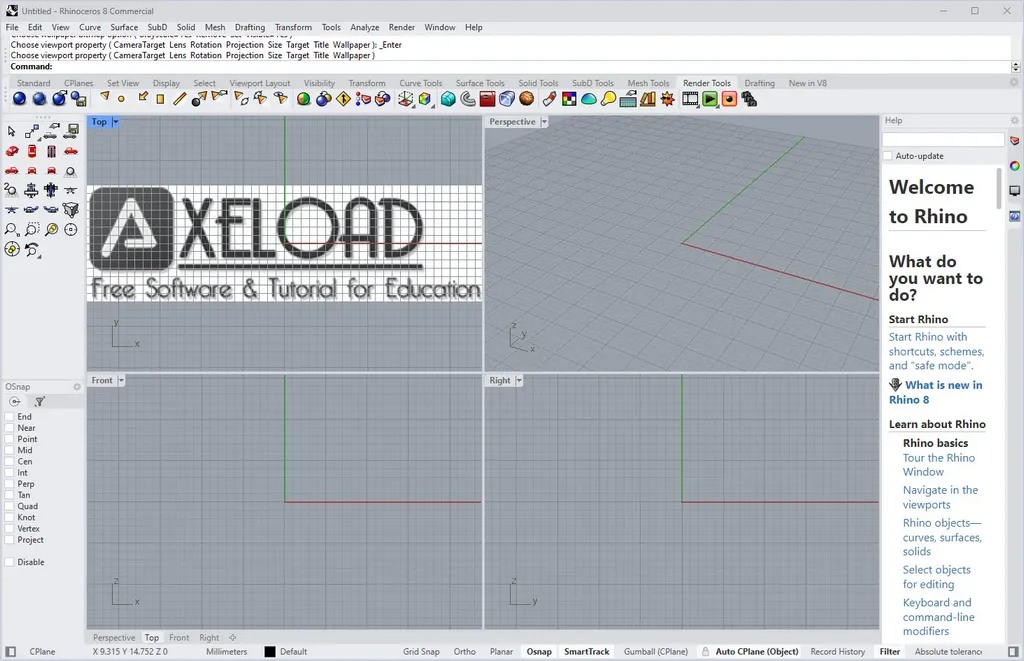Open the Default layer selector in status bar
This screenshot has height=661, width=1024.
tap(293, 651)
